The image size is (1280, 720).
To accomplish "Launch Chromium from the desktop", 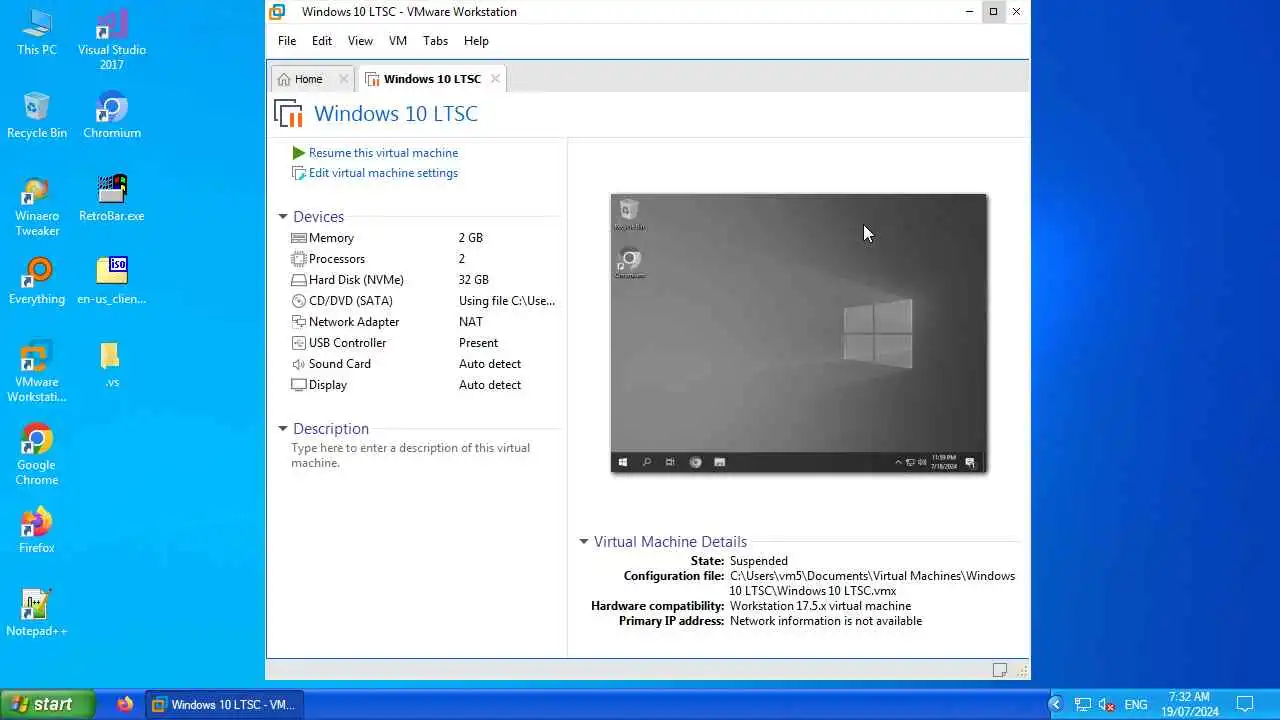I will pos(112,115).
